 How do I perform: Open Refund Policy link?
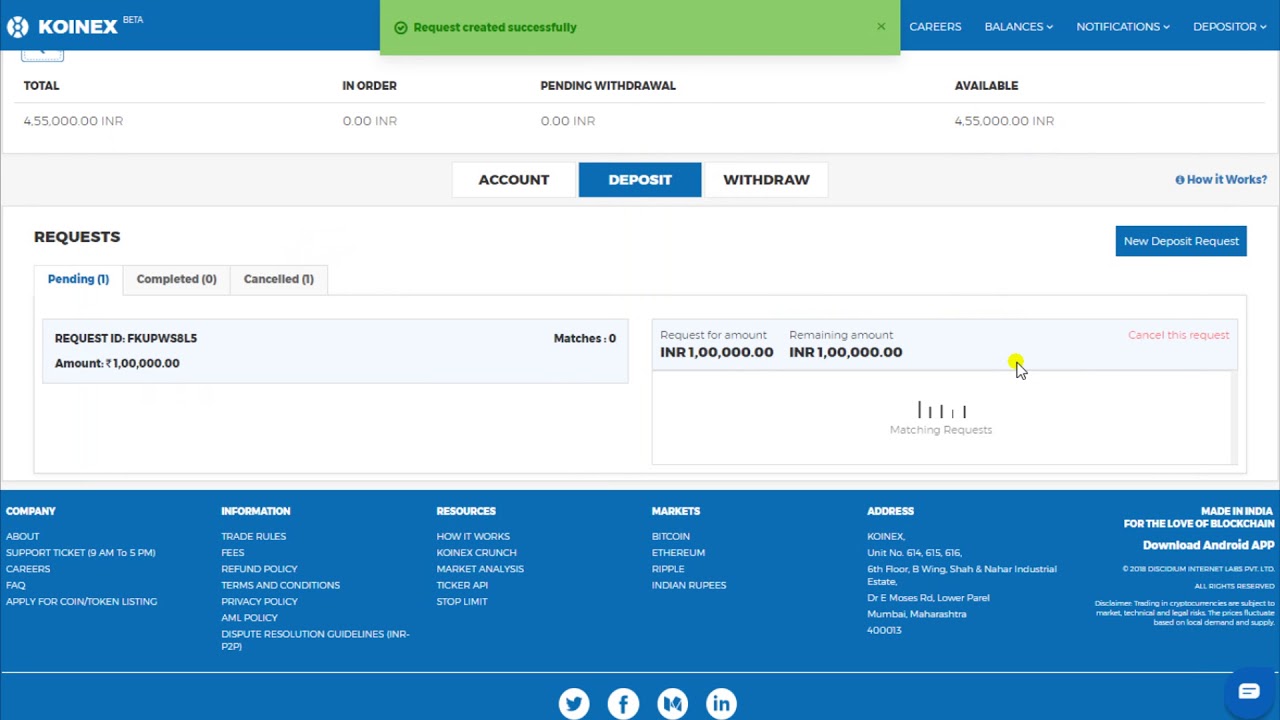click(x=259, y=569)
